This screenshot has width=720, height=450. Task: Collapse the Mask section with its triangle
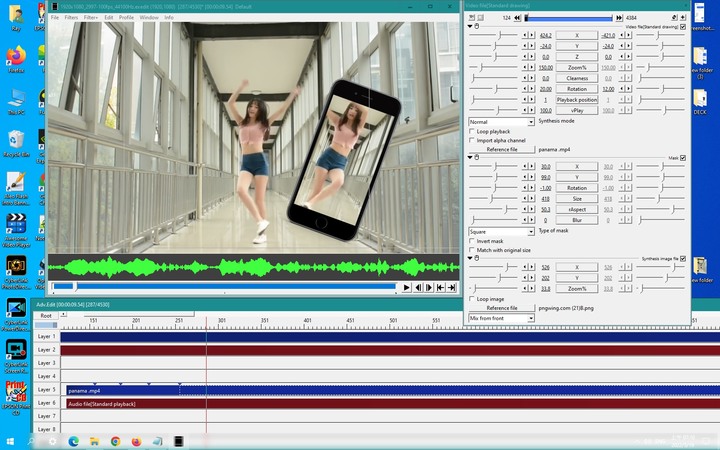tap(470, 158)
